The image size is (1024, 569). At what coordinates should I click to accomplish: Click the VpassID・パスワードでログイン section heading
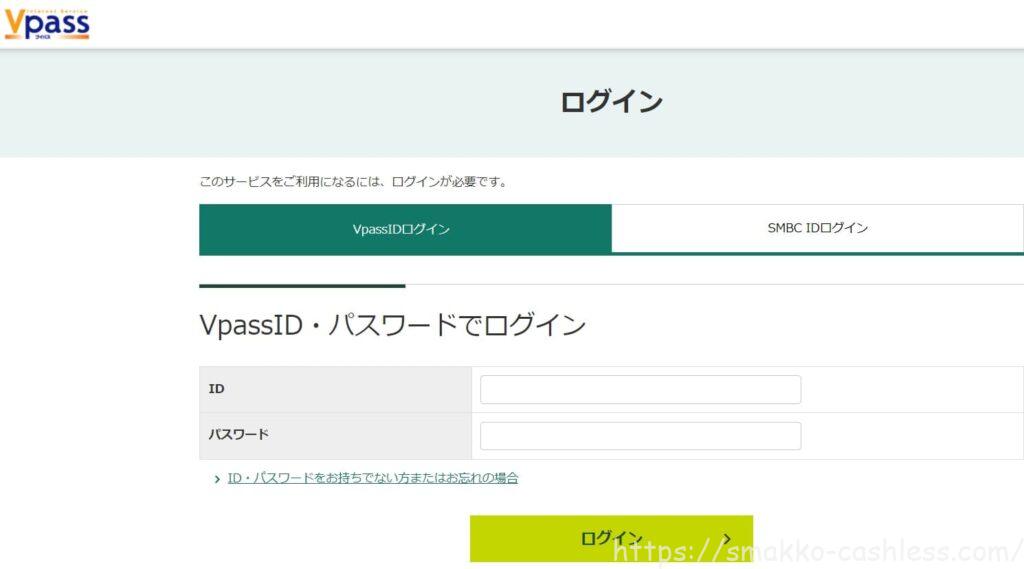392,325
